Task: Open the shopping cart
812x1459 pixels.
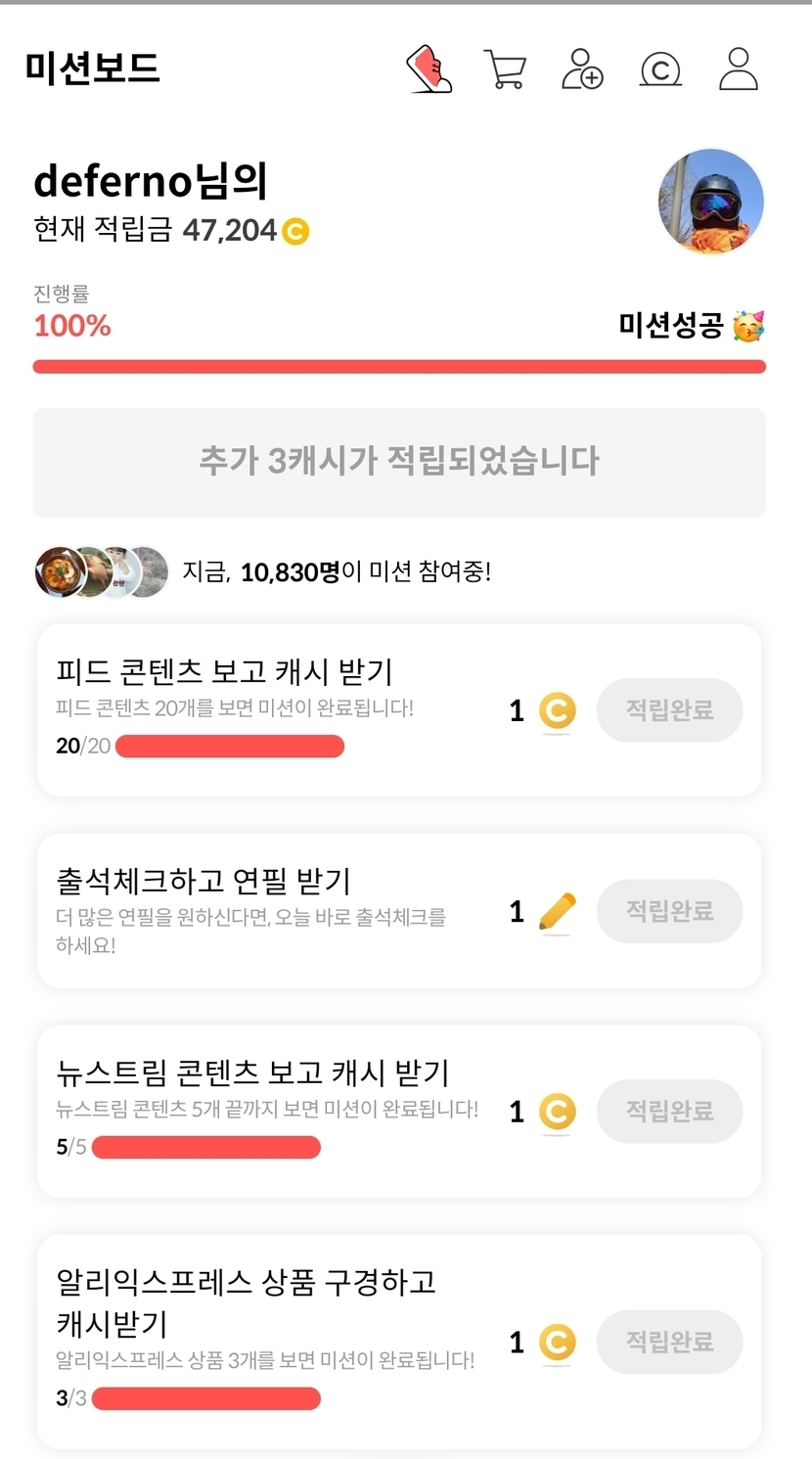Action: (x=505, y=69)
